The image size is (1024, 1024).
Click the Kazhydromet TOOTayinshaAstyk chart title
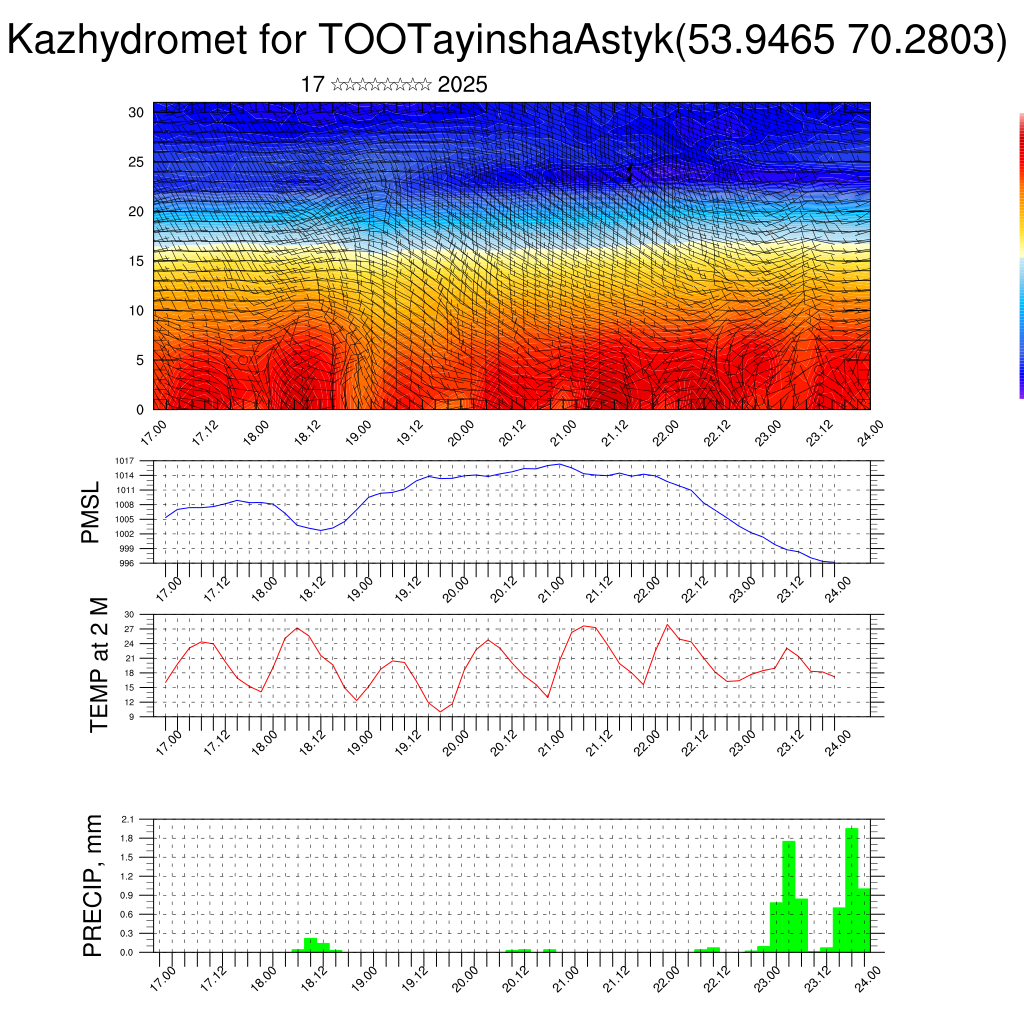coord(507,39)
